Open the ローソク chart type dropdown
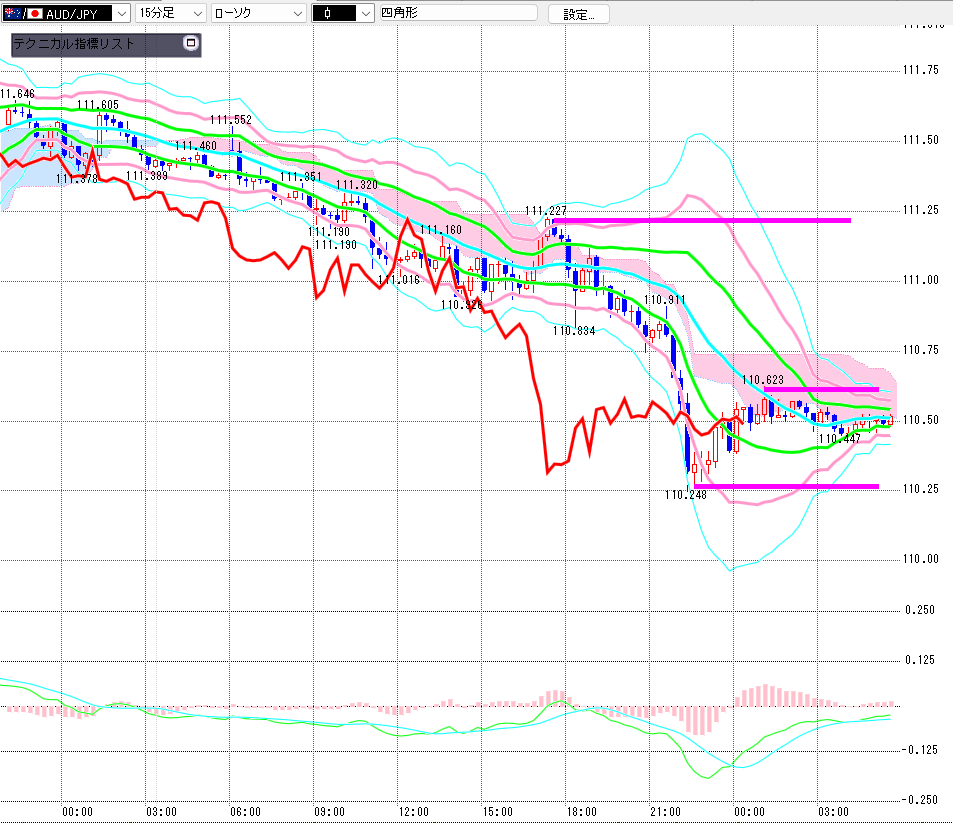953x823 pixels. tap(258, 13)
